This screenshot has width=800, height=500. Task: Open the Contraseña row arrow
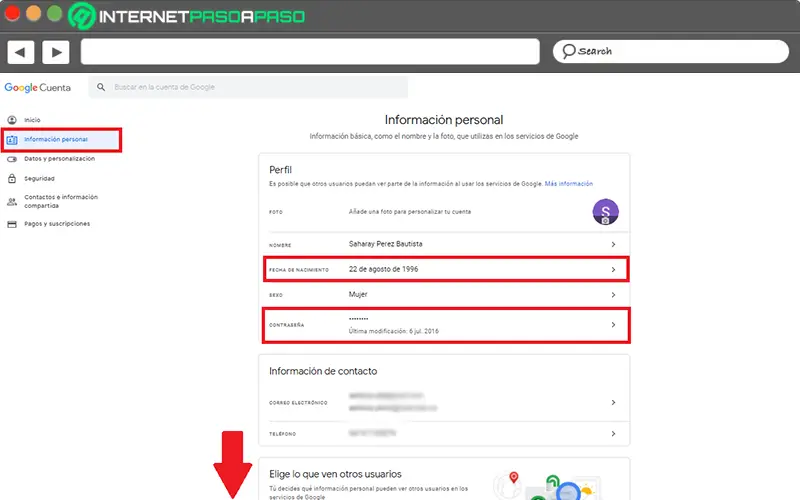[613, 324]
